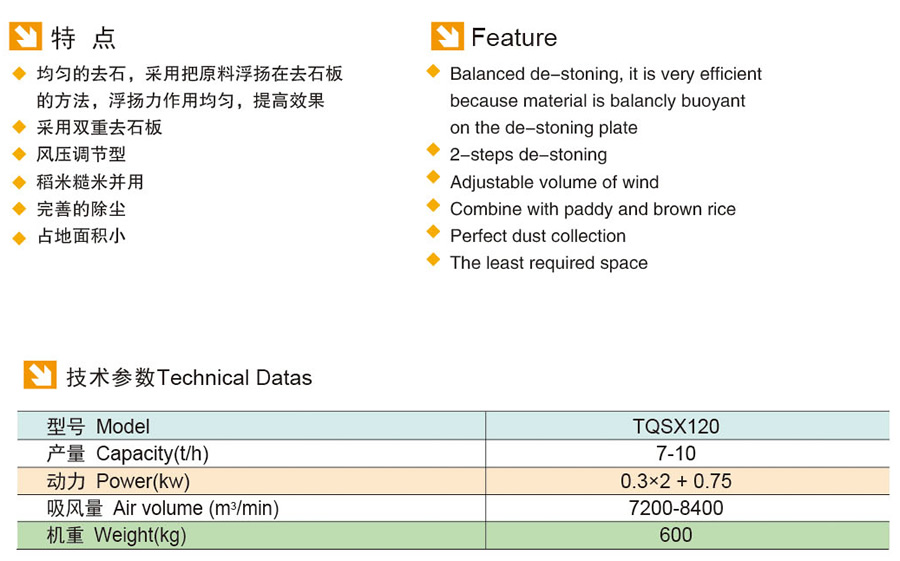Click the diamond bullet before Adjustable volume of wind
Viewport: 900px width, 561px height.
pos(433,178)
